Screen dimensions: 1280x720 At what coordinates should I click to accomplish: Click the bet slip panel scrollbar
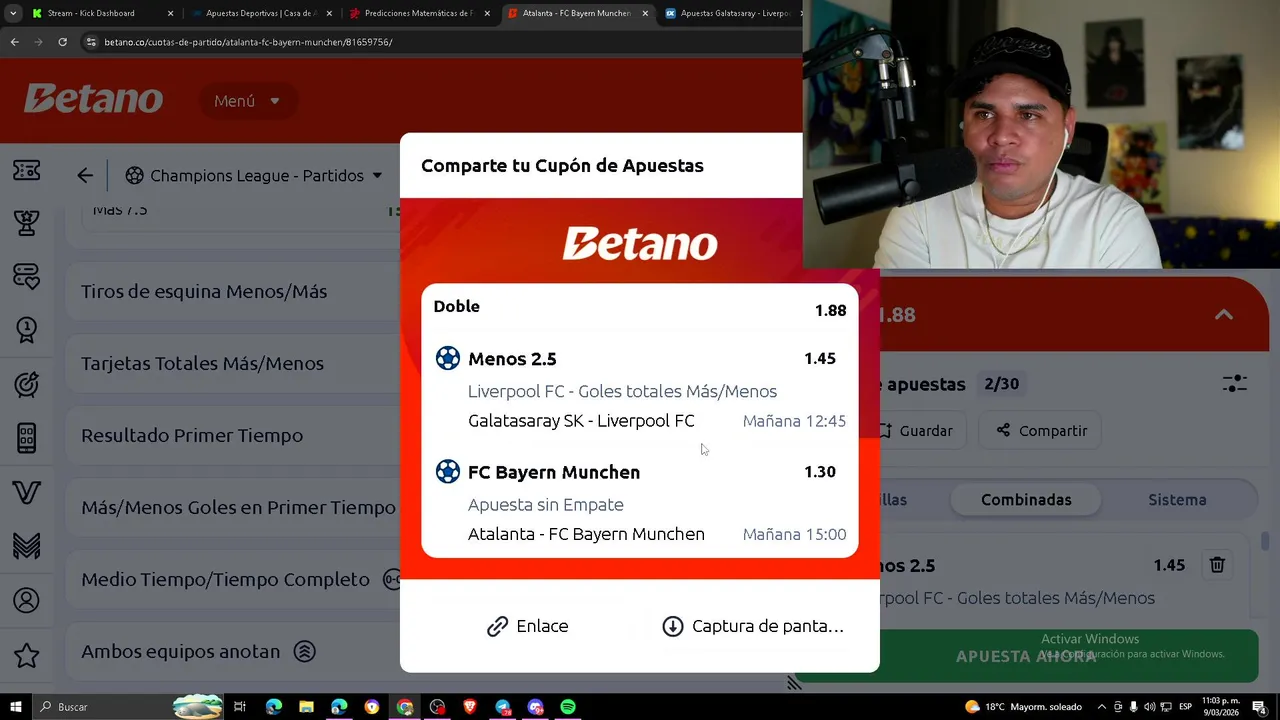tap(1265, 541)
